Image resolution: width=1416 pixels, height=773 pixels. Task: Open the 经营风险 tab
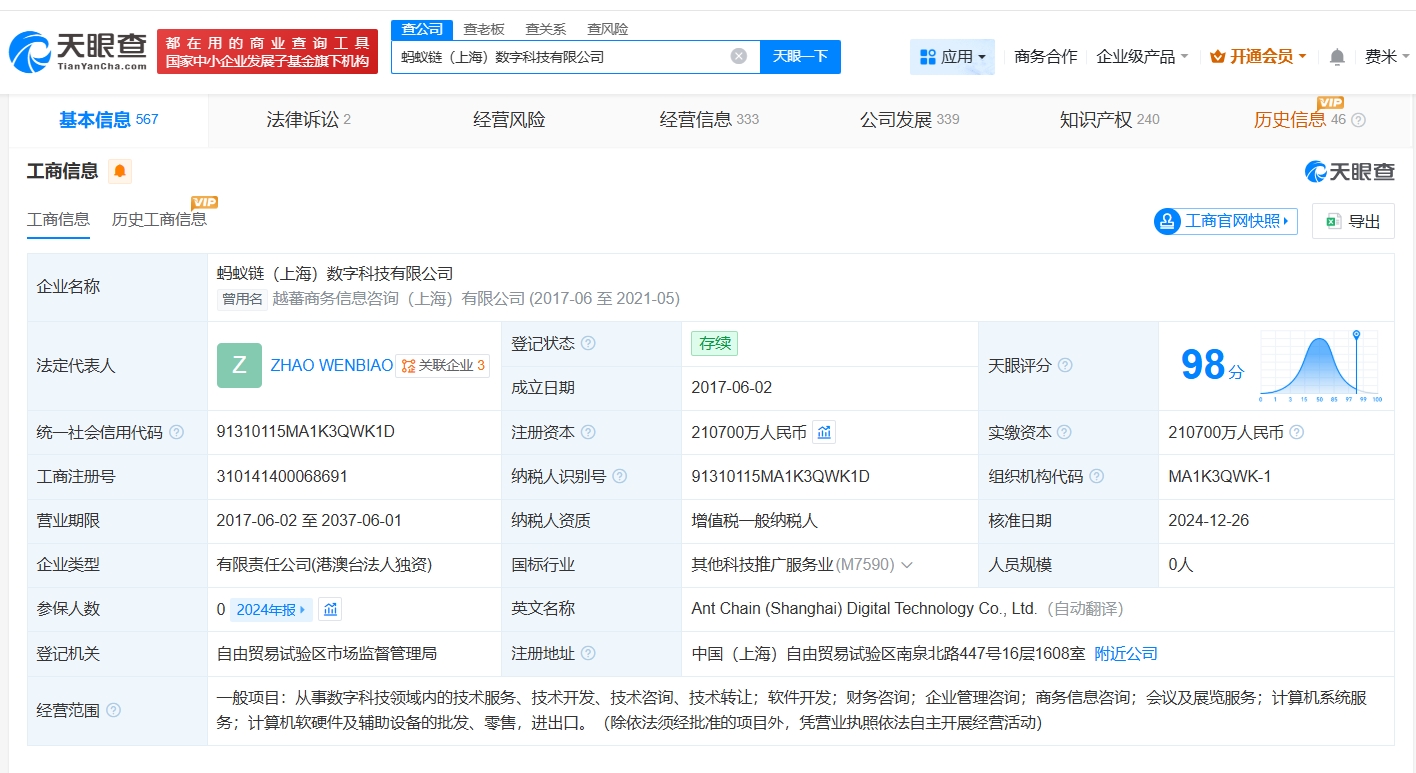tap(509, 120)
